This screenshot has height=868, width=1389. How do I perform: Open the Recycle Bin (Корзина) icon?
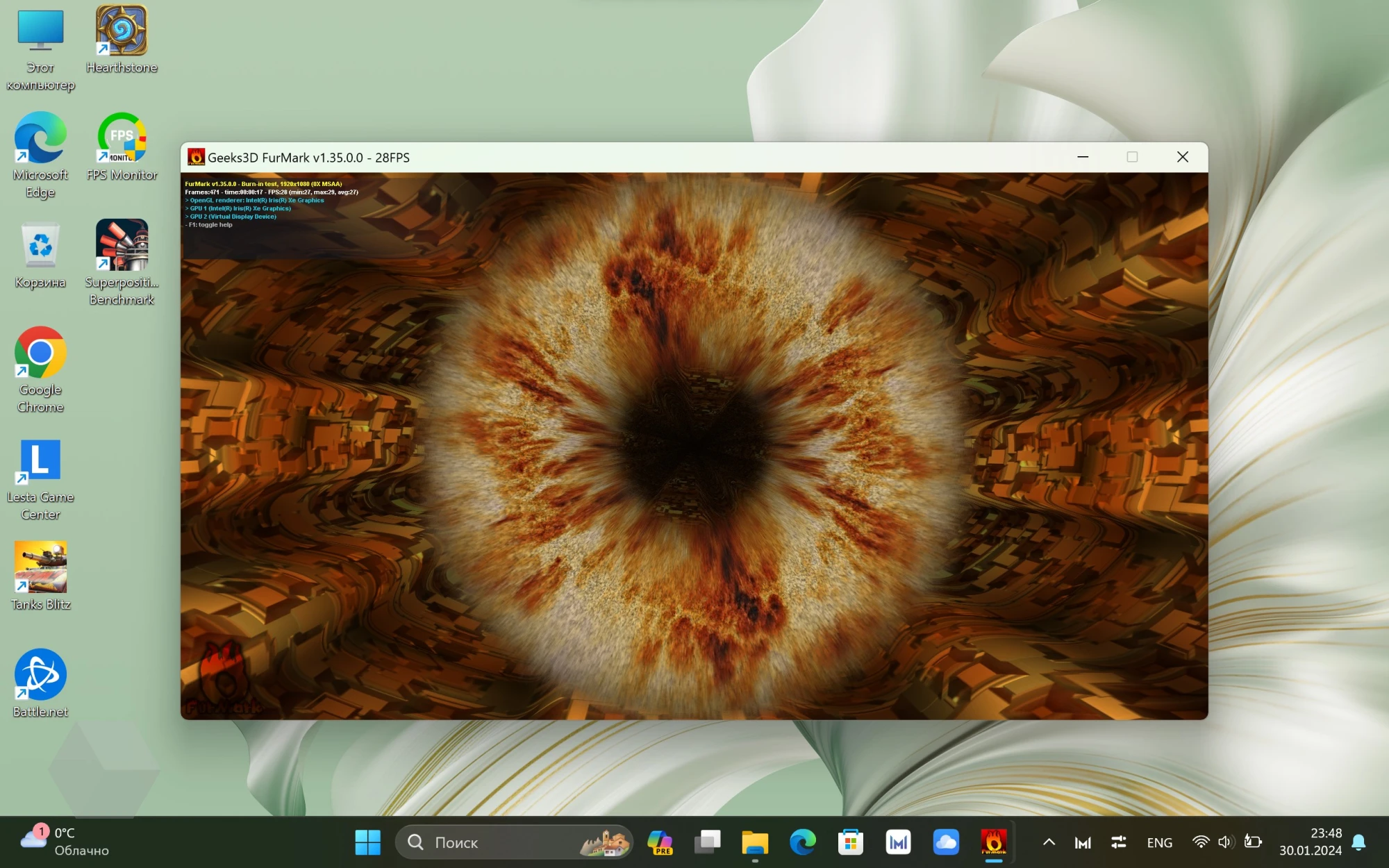(x=40, y=246)
